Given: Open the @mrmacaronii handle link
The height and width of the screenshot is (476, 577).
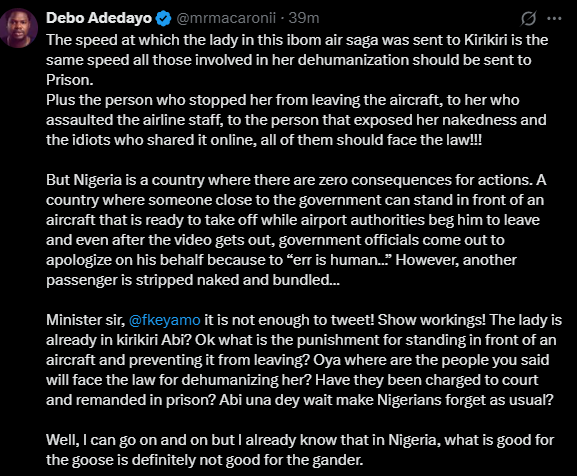Looking at the screenshot, I should point(226,18).
